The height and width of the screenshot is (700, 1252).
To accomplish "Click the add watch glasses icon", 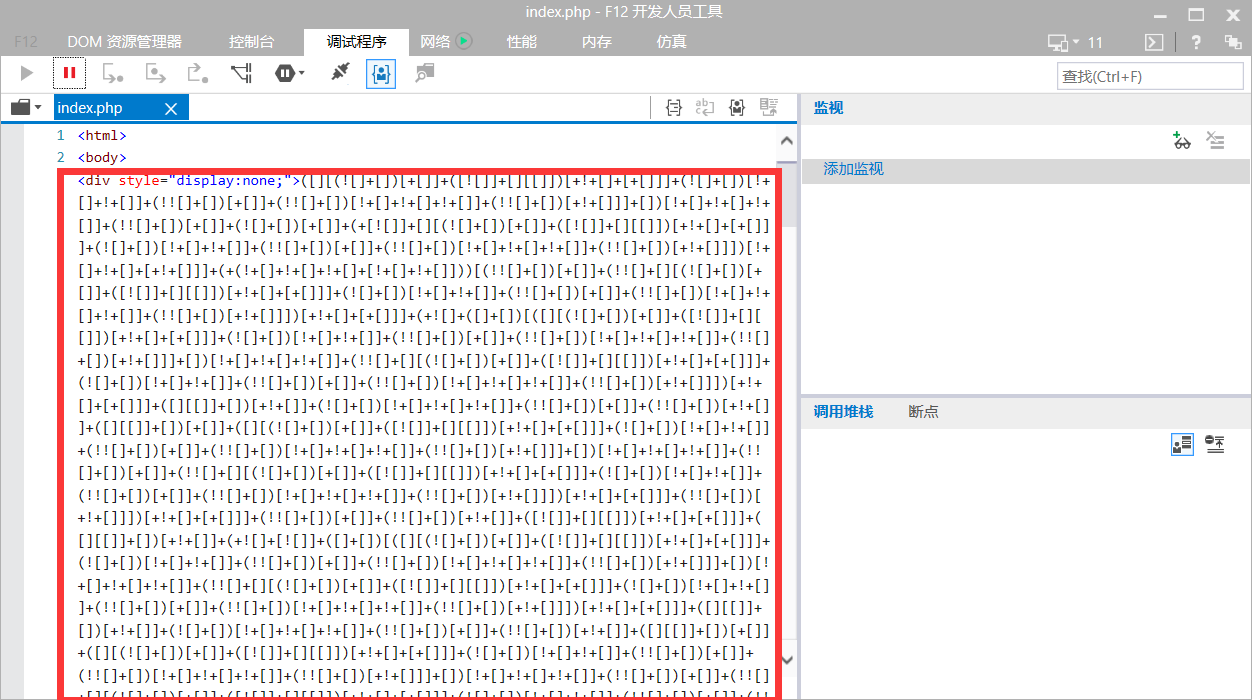I will point(1182,140).
